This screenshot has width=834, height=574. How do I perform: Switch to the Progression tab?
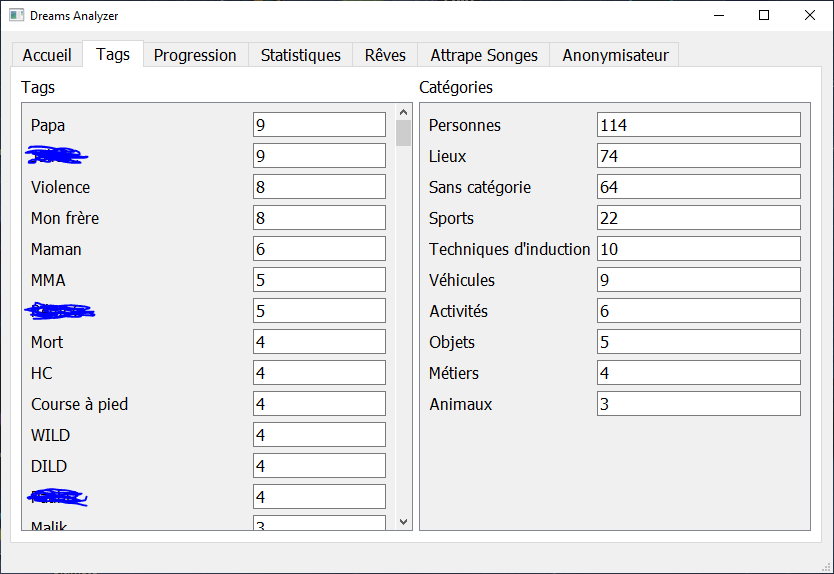tap(195, 55)
